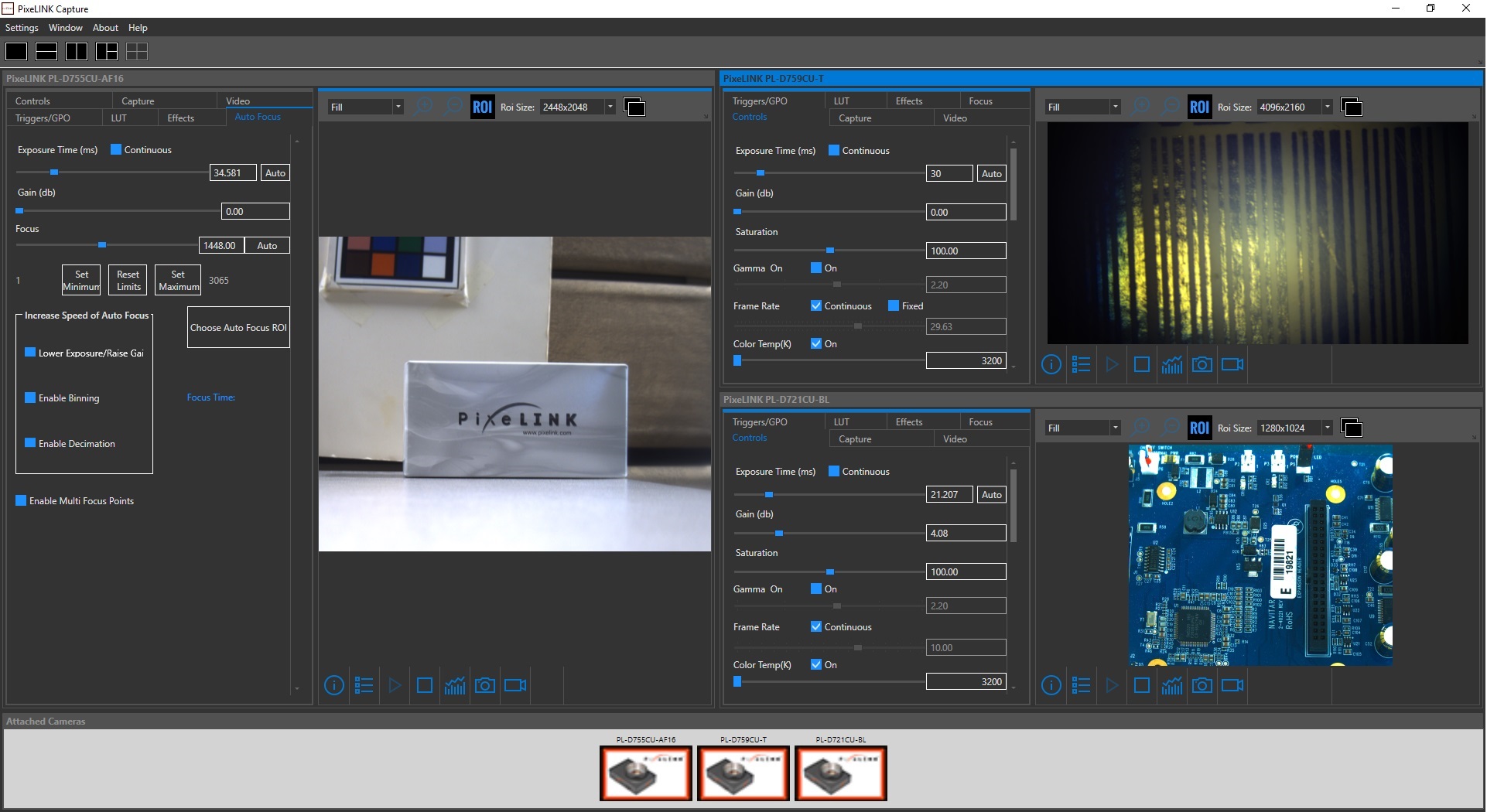Click the Reset Limits button
Screen dimensions: 1487x812
[128, 281]
